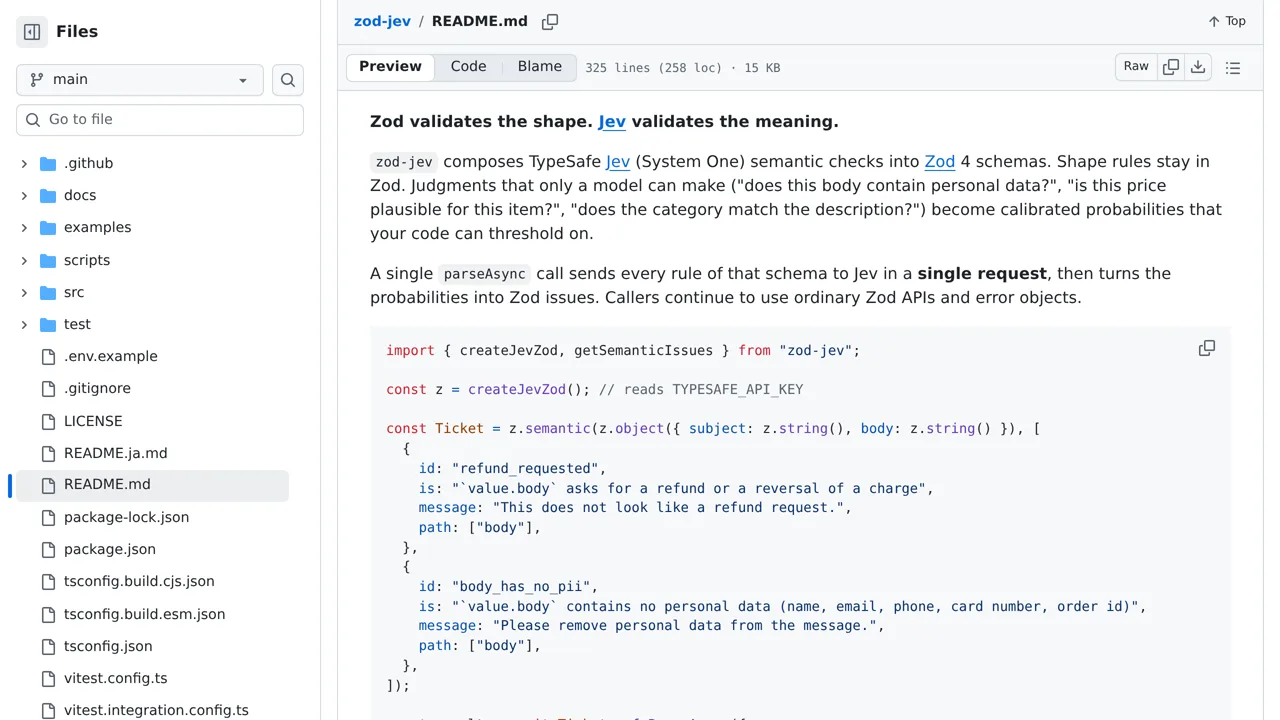Click the tsconfig.json file icon
The image size is (1280, 720).
tap(48, 646)
